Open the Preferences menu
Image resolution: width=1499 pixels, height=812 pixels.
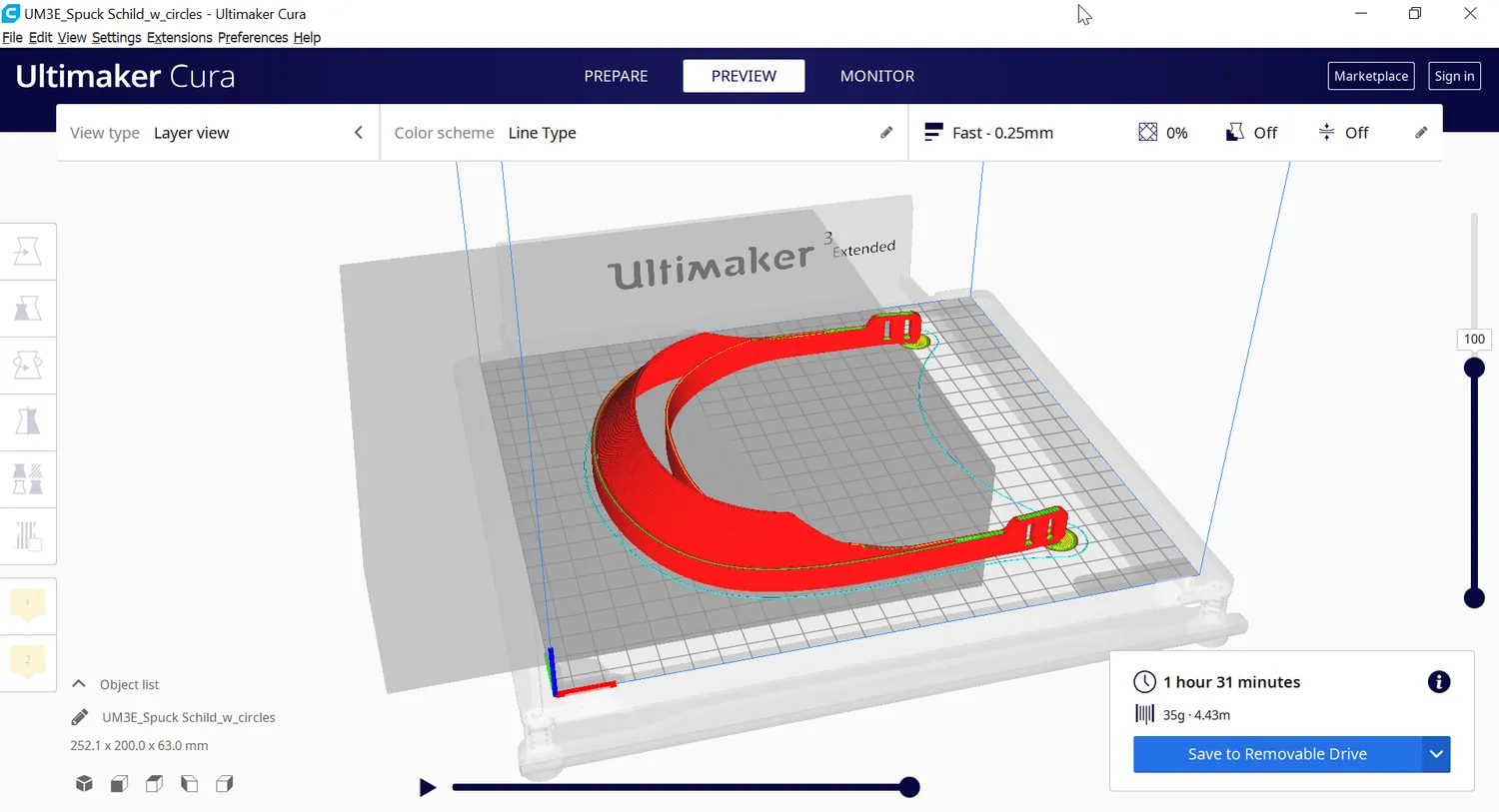(x=253, y=38)
